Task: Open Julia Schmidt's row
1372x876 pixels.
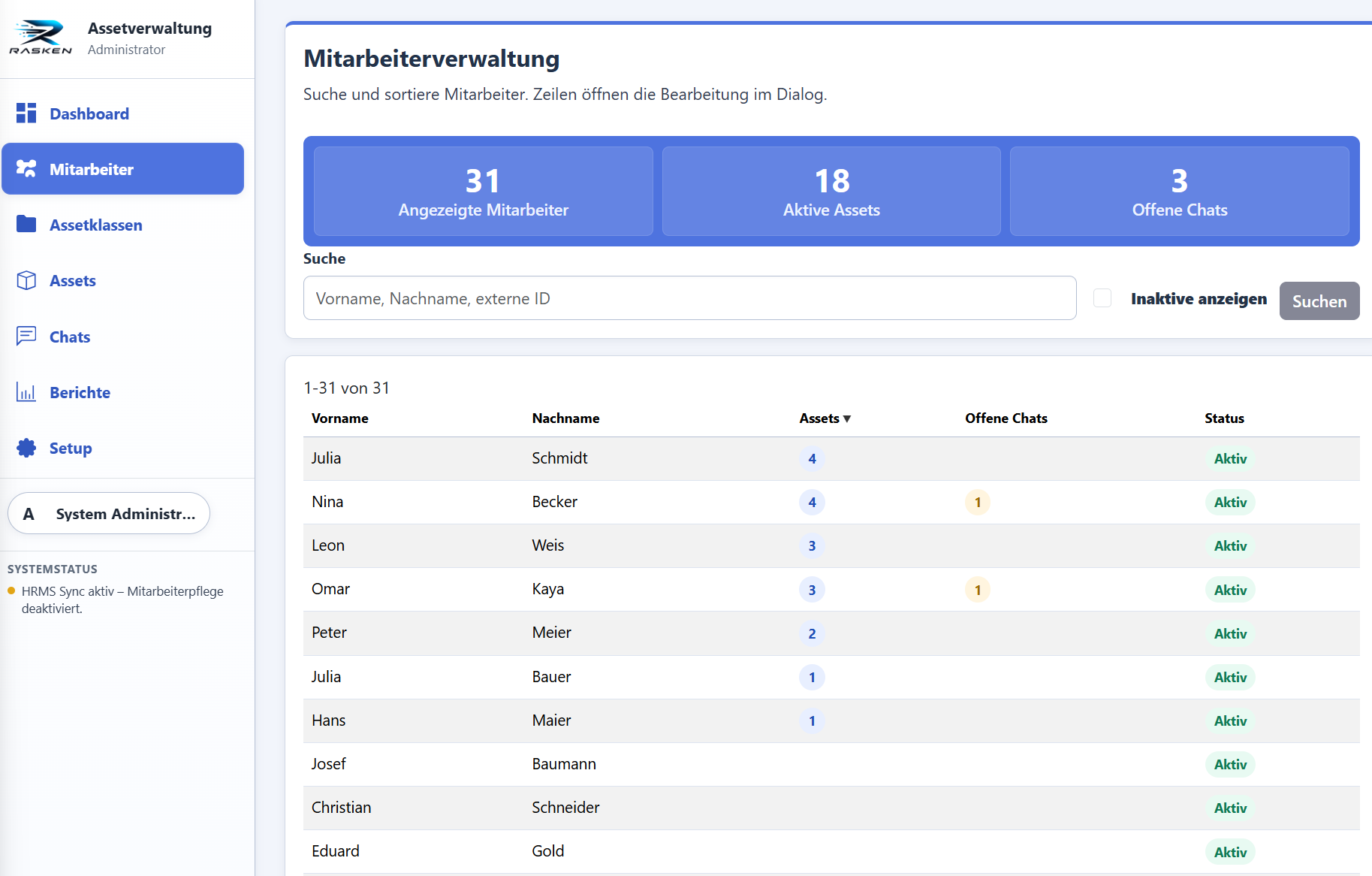Action: click(831, 458)
